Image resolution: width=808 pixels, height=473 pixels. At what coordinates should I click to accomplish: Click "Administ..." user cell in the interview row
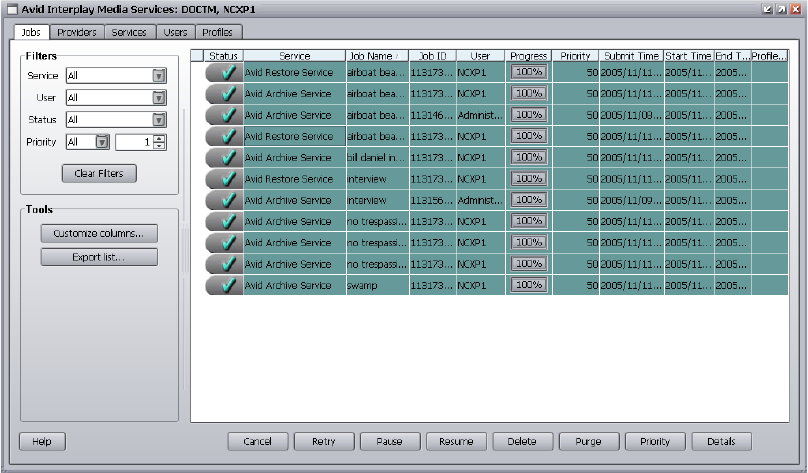pos(480,200)
